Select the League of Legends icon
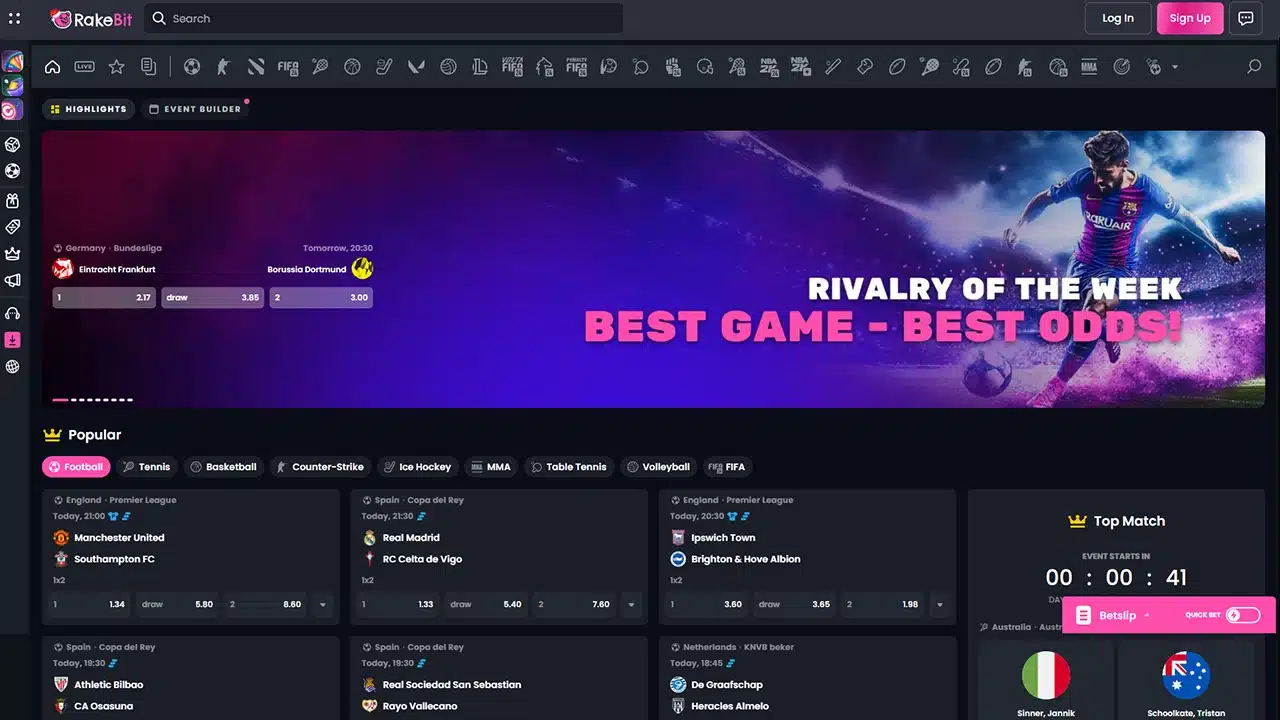This screenshot has width=1280, height=720. tap(480, 67)
